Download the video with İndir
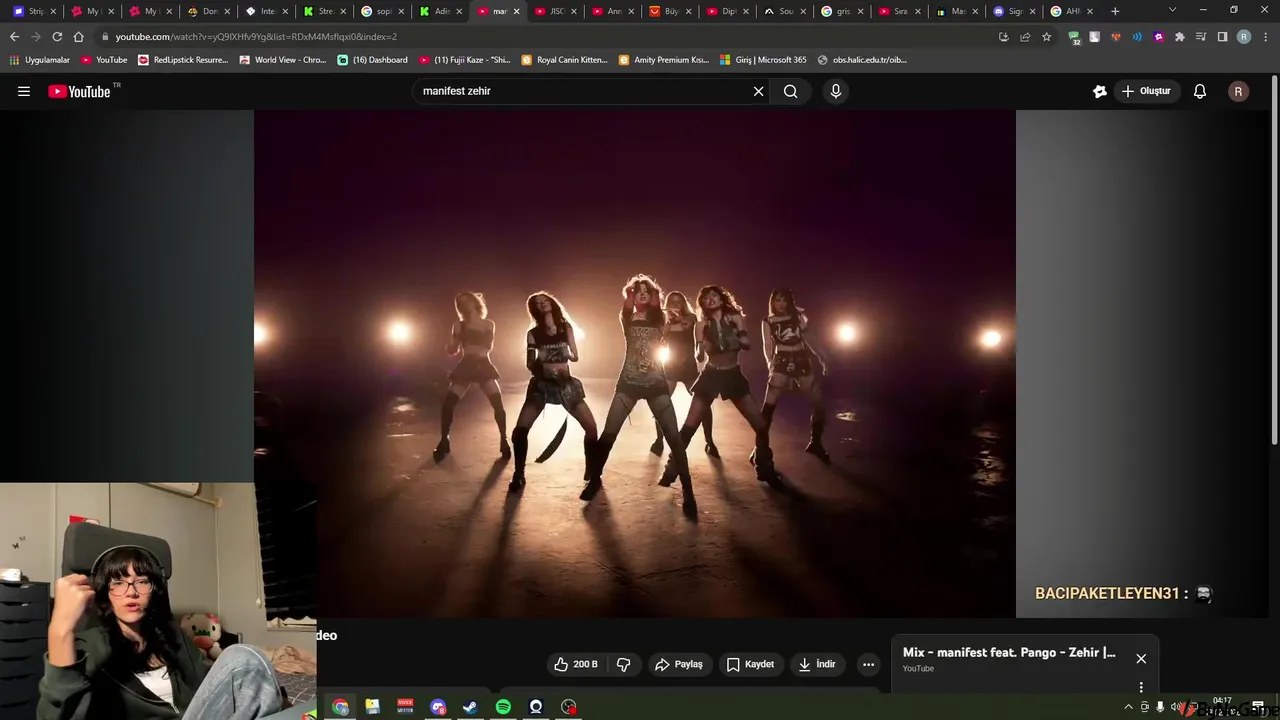1280x720 pixels. (817, 664)
